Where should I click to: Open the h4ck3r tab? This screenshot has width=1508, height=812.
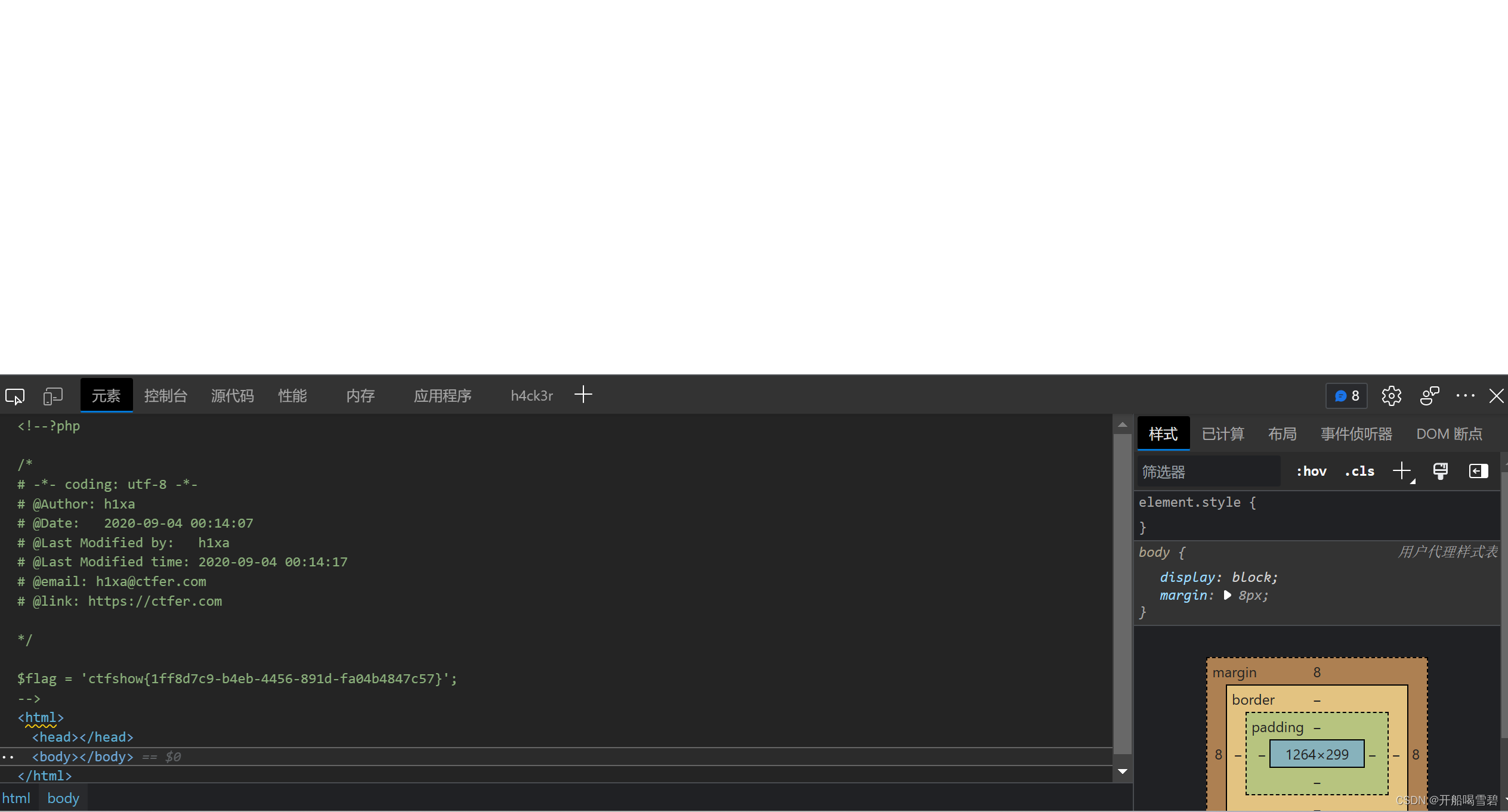[531, 396]
